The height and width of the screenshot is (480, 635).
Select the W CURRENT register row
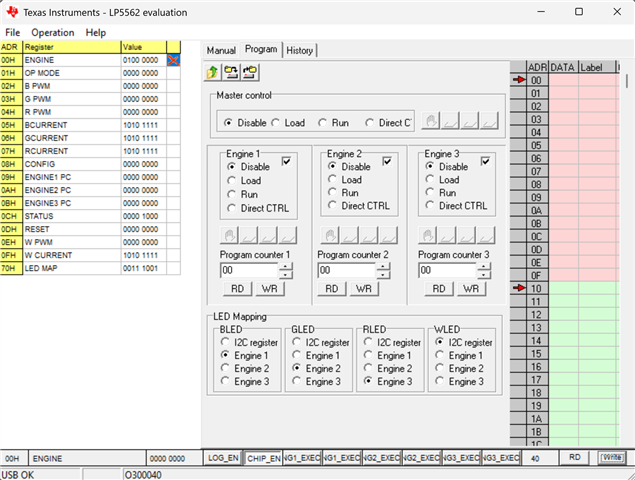click(x=90, y=255)
